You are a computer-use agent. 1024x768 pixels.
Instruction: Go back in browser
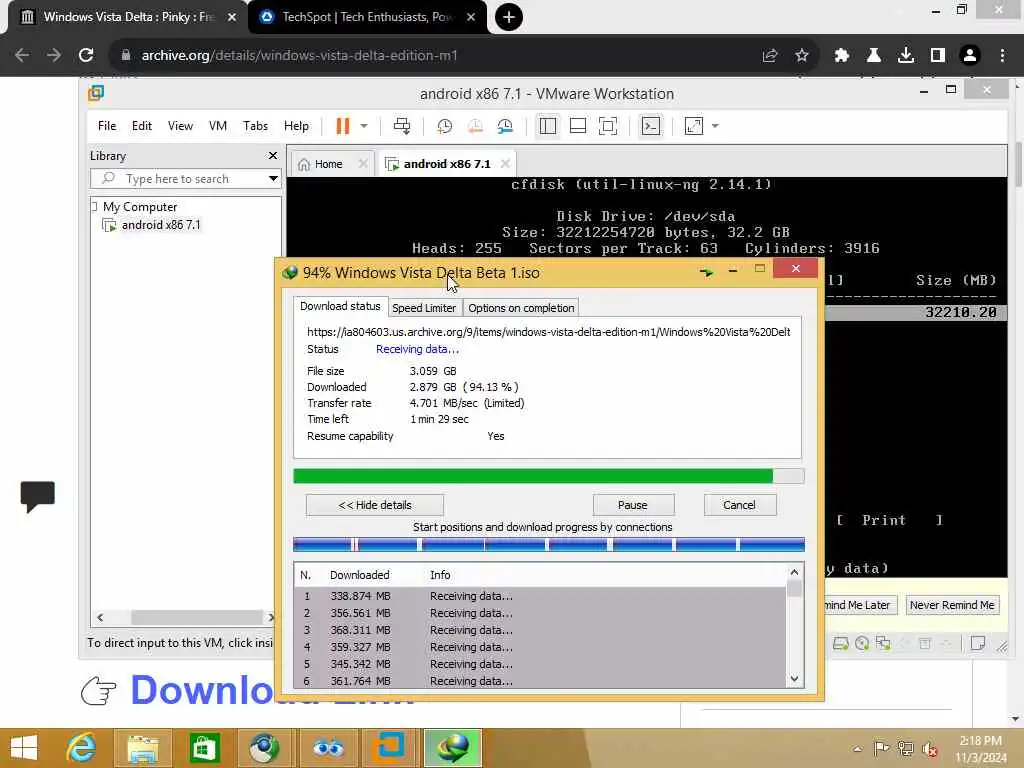(x=22, y=55)
